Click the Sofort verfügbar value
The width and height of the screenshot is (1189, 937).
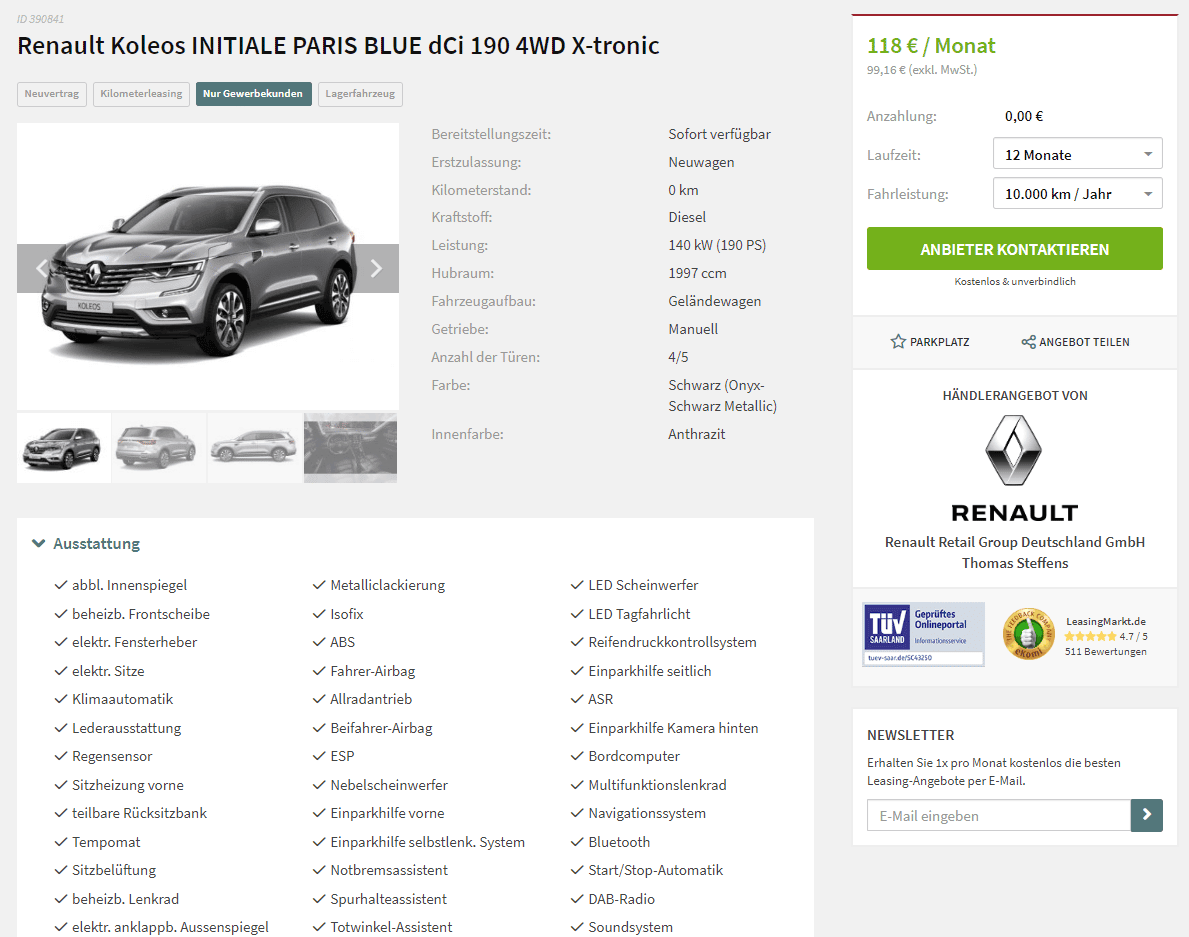tap(720, 134)
